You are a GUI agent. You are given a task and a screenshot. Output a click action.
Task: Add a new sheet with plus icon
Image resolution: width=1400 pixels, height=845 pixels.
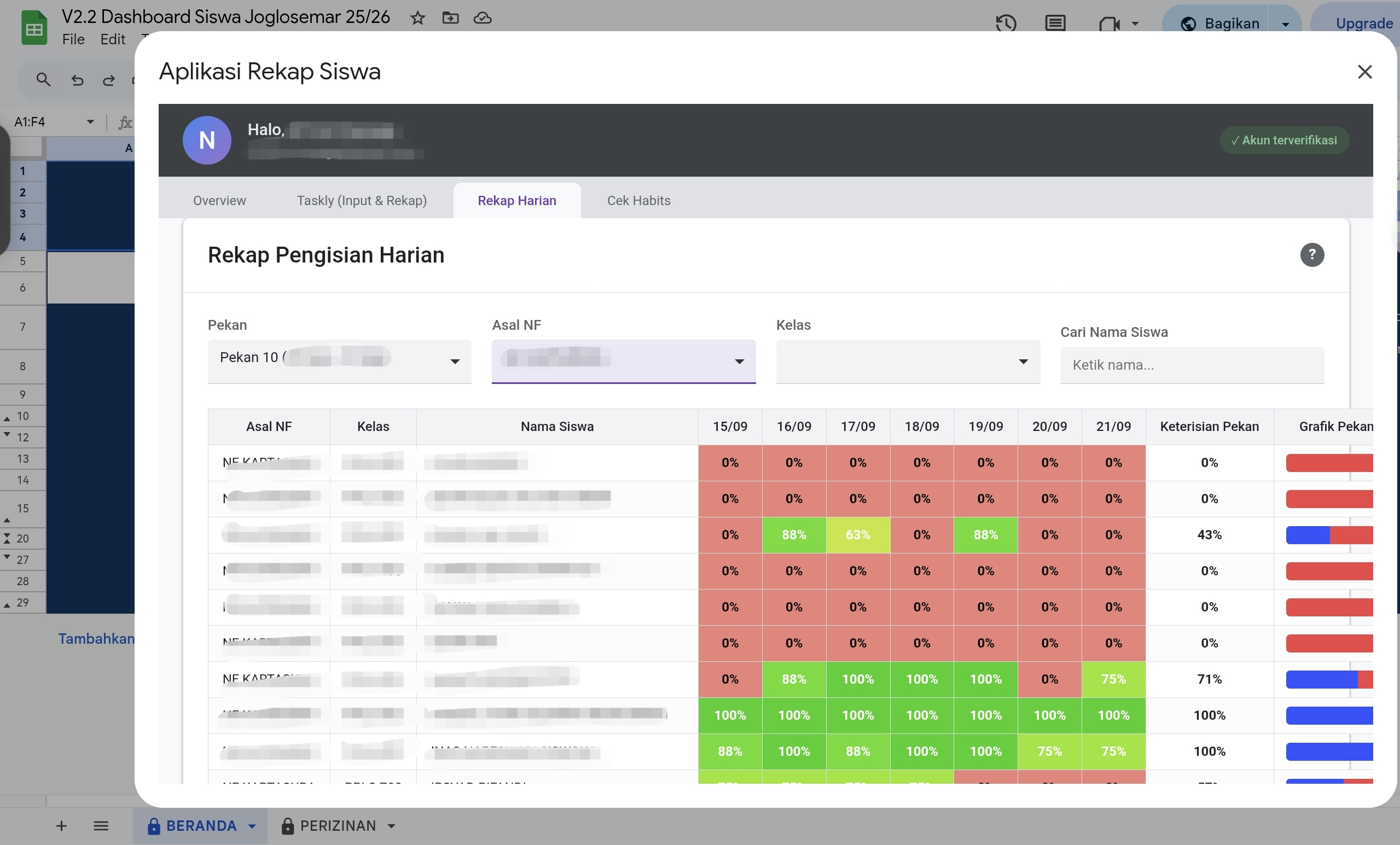61,826
